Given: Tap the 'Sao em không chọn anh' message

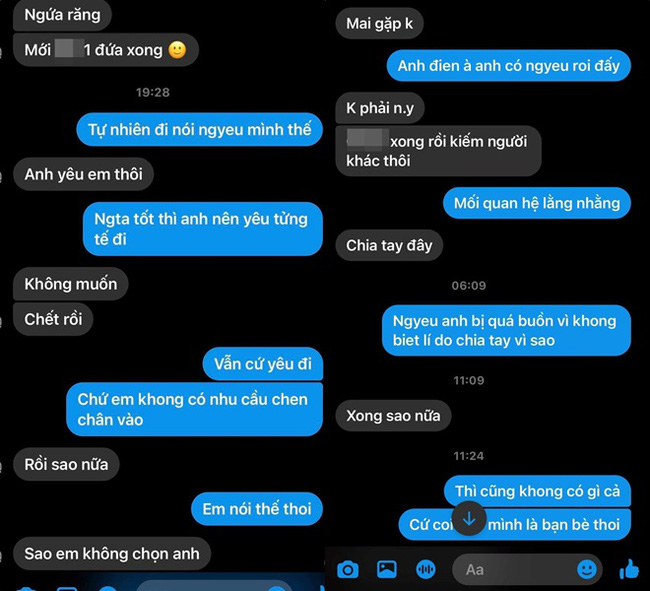Looking at the screenshot, I should tap(112, 554).
